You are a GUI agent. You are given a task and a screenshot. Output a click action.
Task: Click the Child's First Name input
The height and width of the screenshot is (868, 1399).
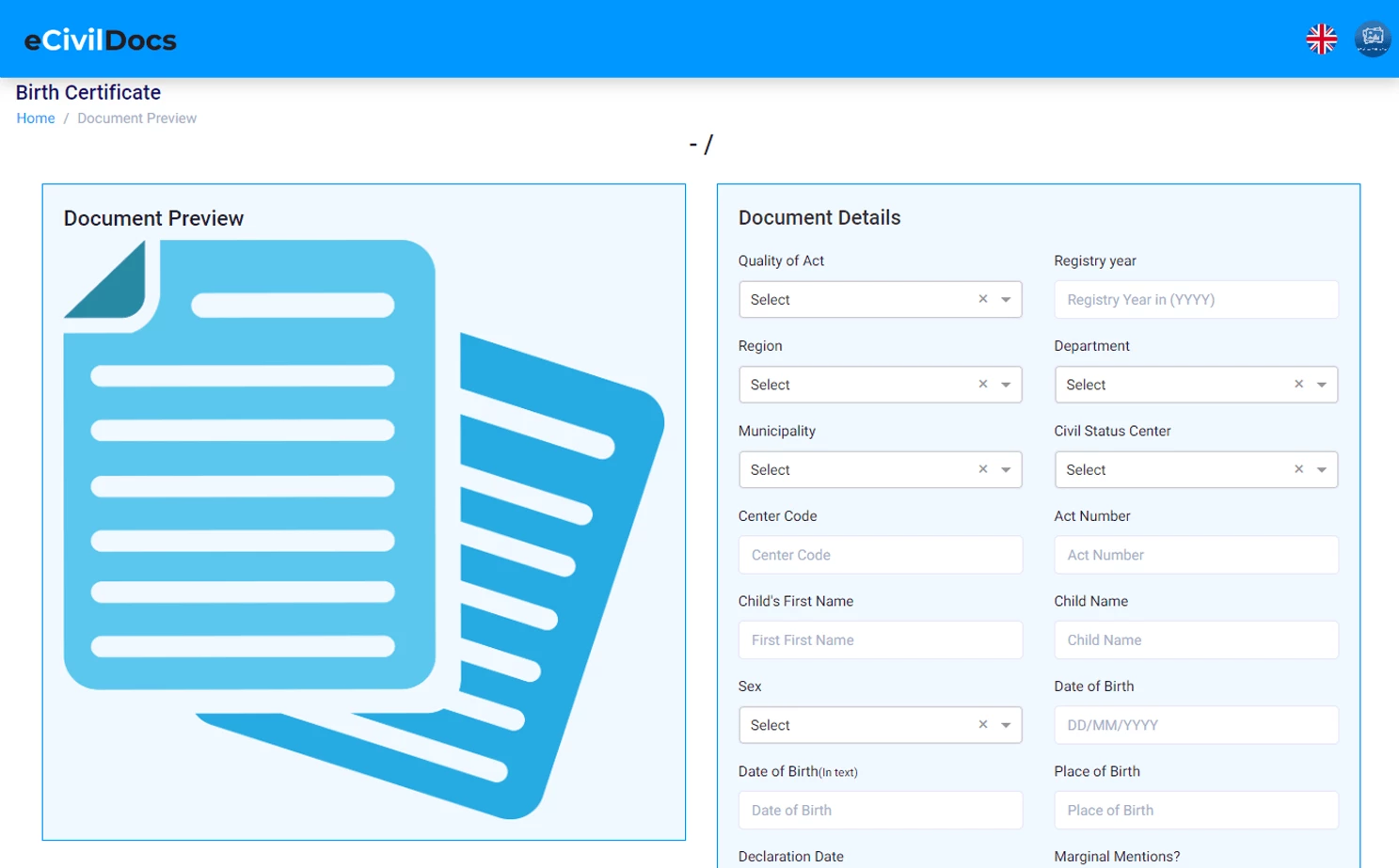click(x=880, y=639)
